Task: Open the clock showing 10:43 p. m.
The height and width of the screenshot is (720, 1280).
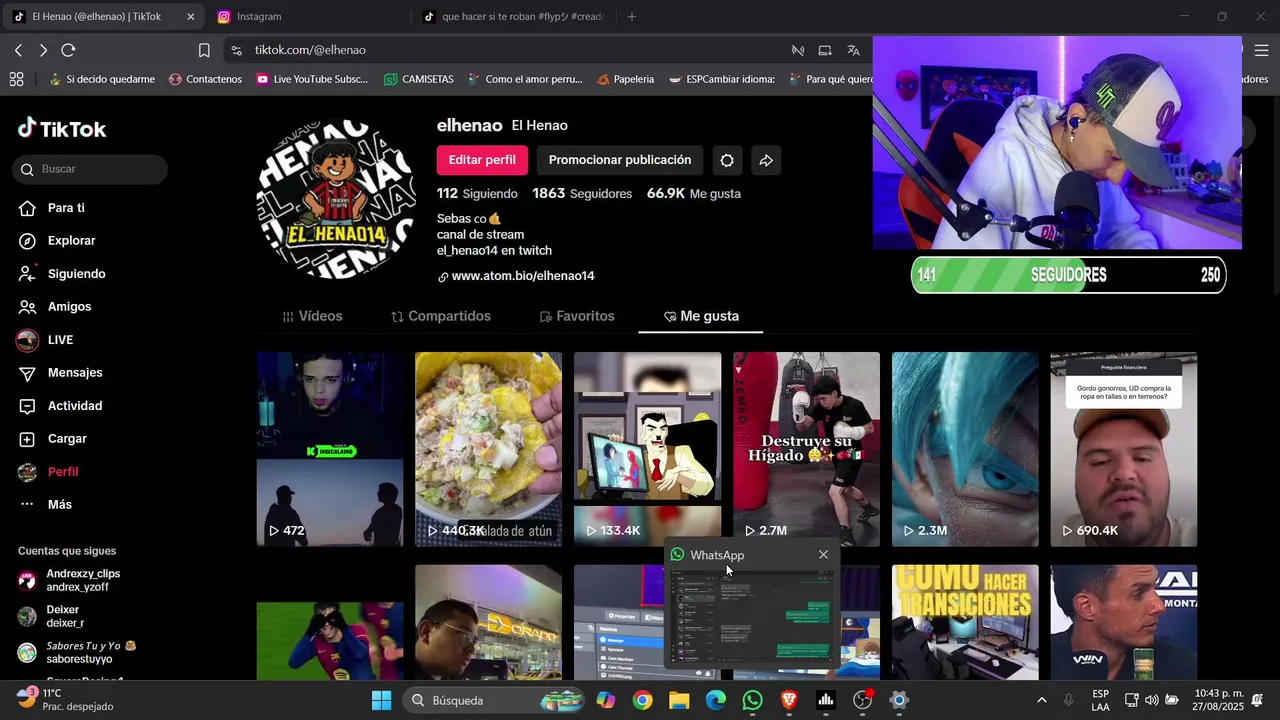Action: (1220, 700)
